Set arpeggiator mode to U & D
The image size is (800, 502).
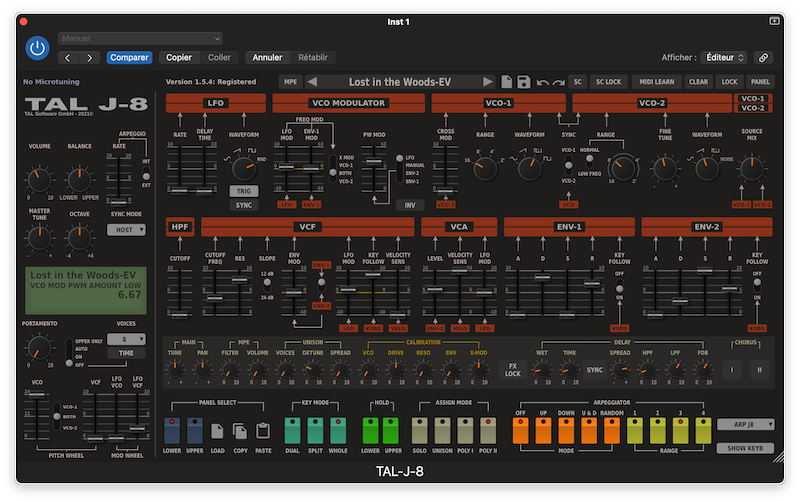589,431
